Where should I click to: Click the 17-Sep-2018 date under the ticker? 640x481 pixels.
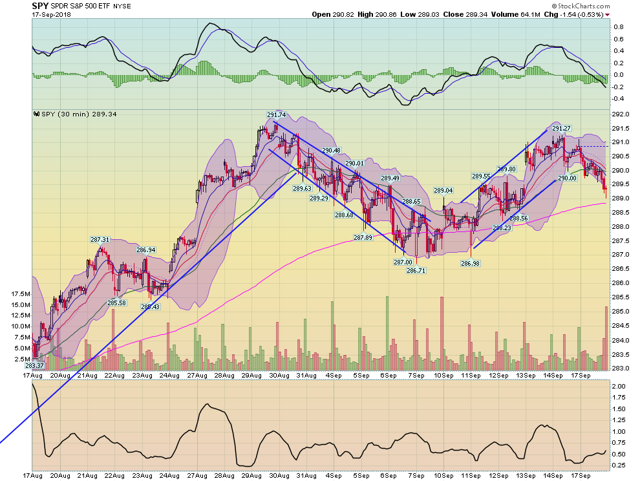pyautogui.click(x=51, y=14)
